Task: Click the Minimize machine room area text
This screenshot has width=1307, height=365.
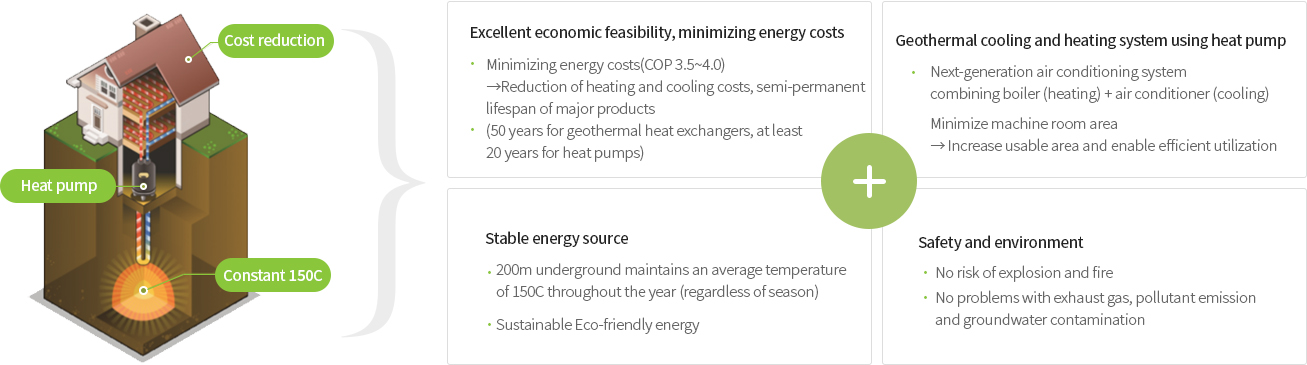Action: pyautogui.click(x=1024, y=124)
